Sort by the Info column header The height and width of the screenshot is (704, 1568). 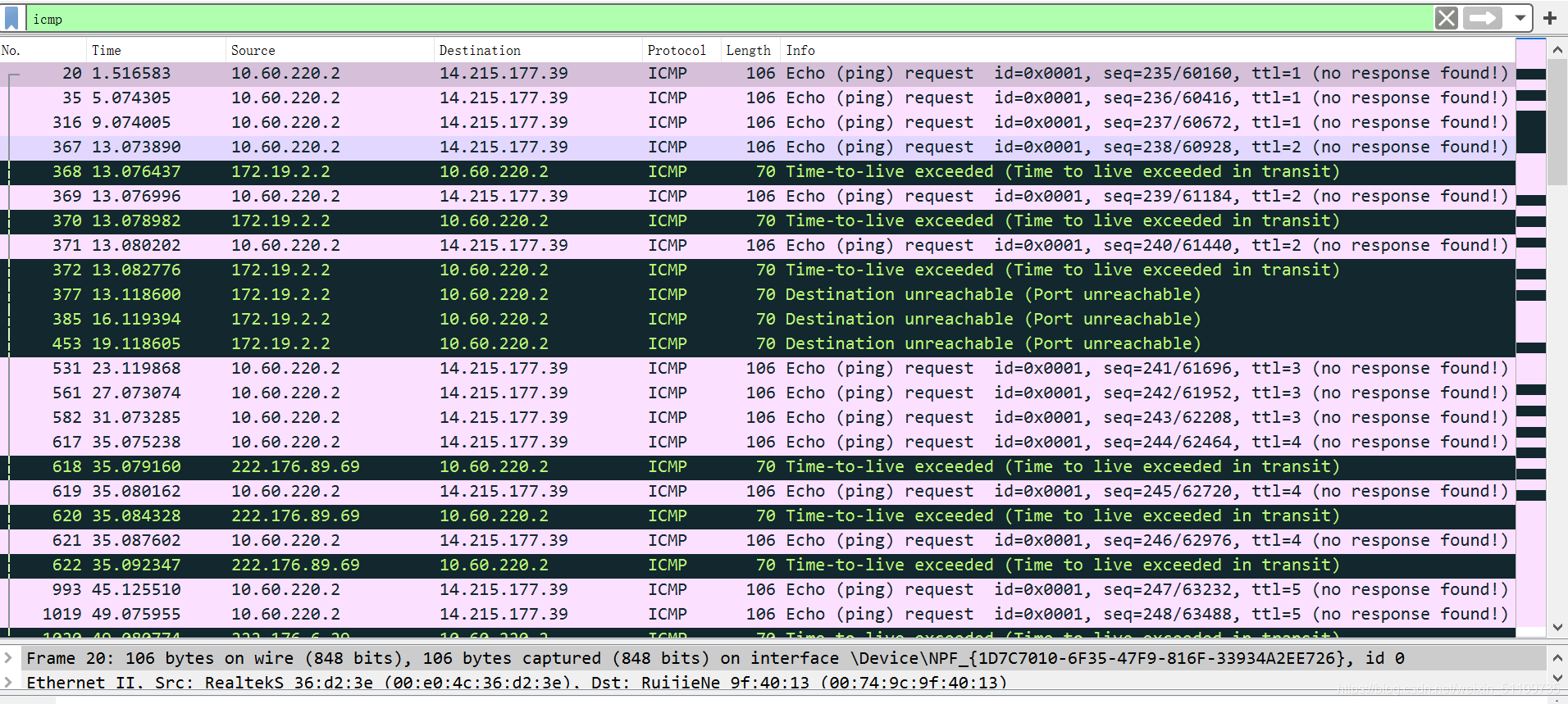click(x=1148, y=50)
